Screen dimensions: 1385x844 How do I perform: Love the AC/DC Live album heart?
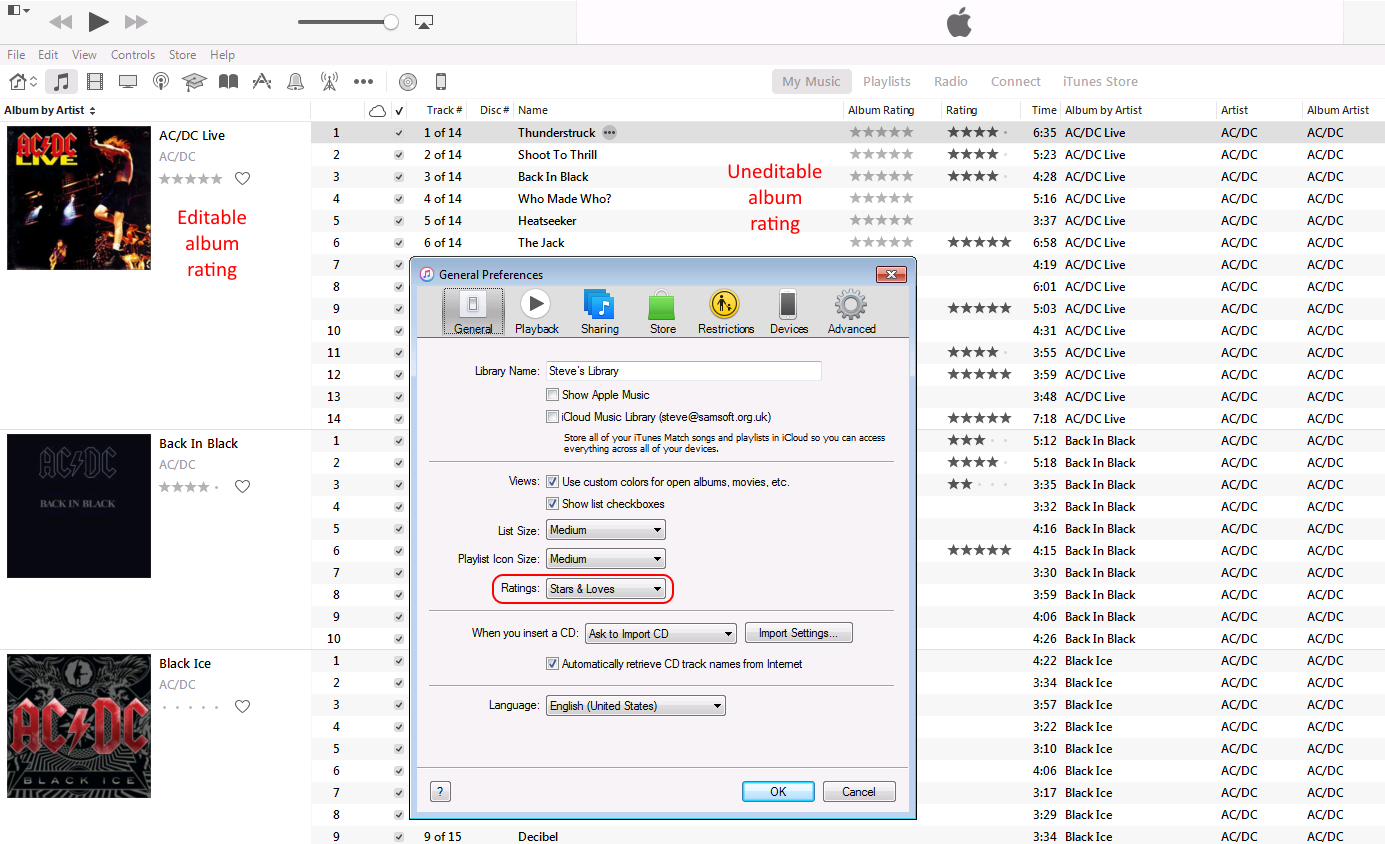click(242, 179)
